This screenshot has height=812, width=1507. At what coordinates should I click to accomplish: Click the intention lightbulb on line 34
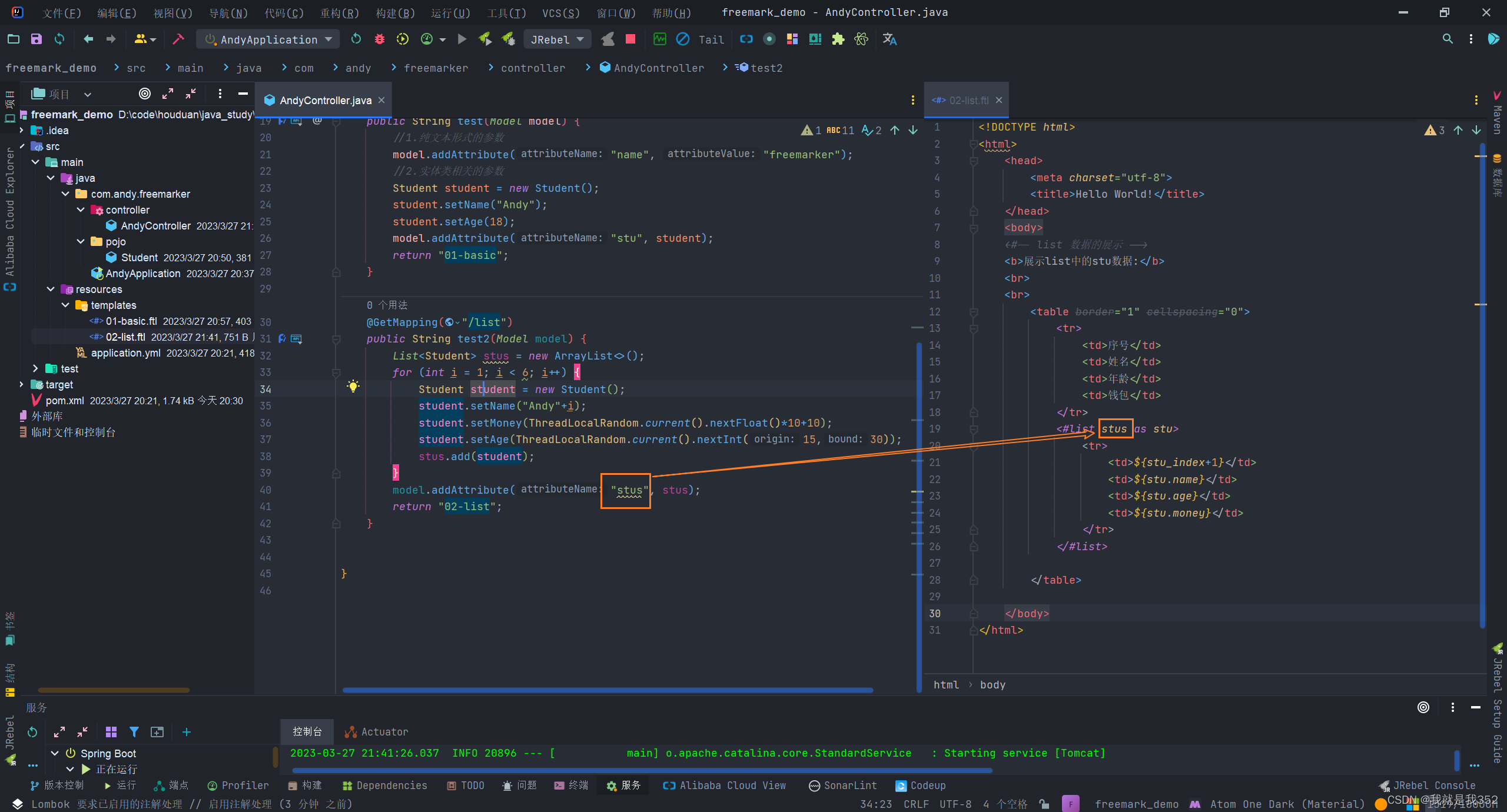(353, 387)
